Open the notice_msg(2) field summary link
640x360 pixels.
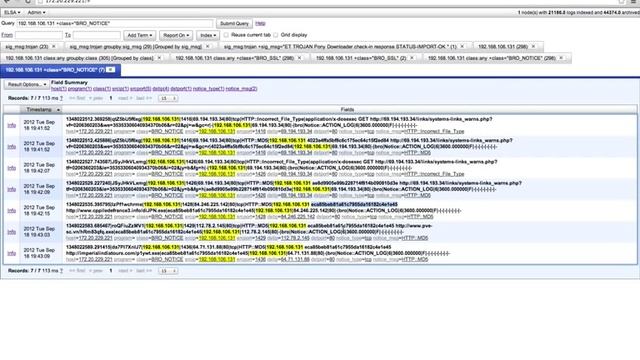coord(242,89)
